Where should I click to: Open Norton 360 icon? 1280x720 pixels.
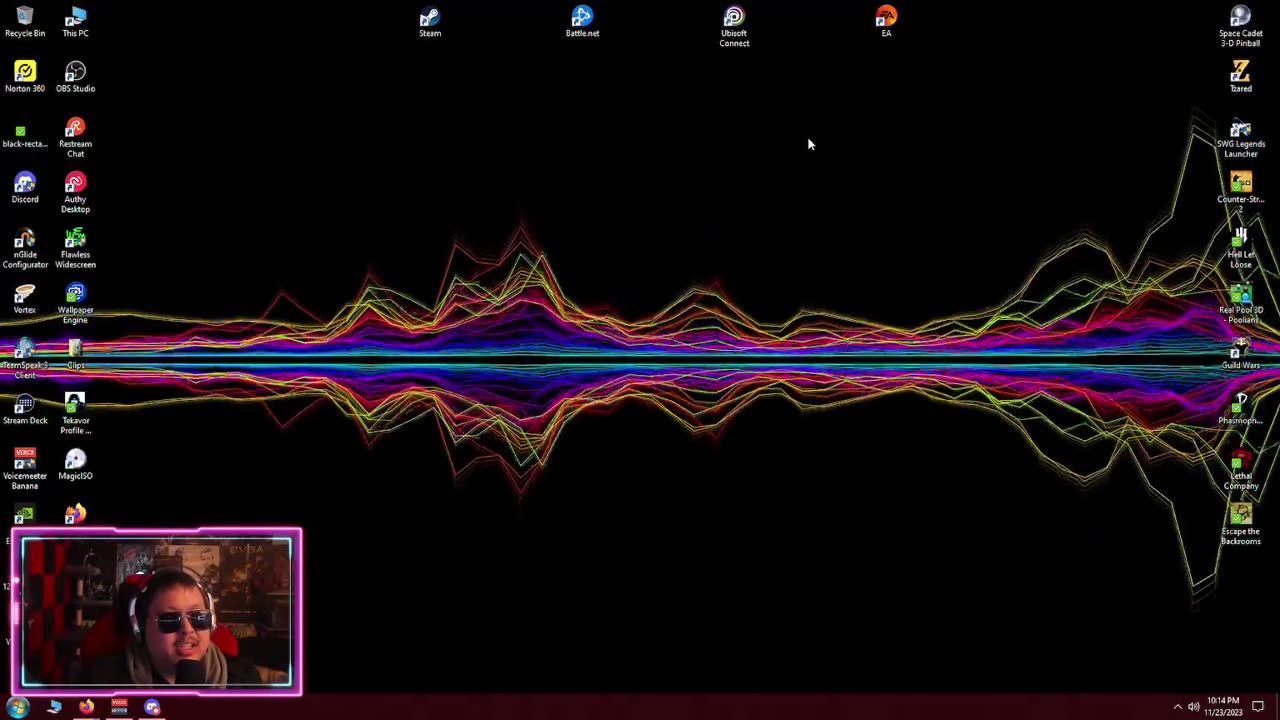coord(25,77)
